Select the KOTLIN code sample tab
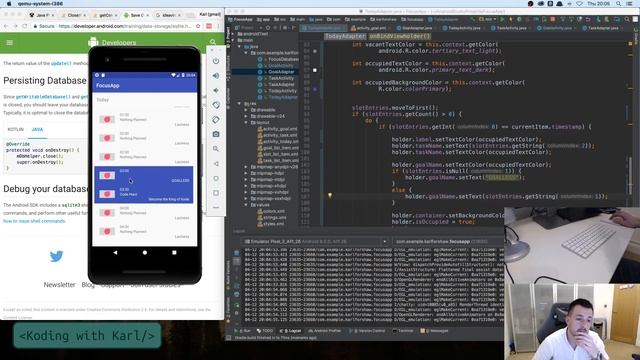Viewport: 640px width, 360px height. (16, 129)
